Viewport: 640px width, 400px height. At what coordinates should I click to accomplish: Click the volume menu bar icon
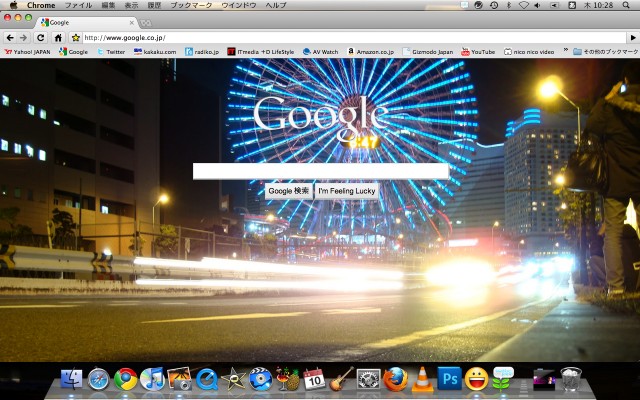538,5
